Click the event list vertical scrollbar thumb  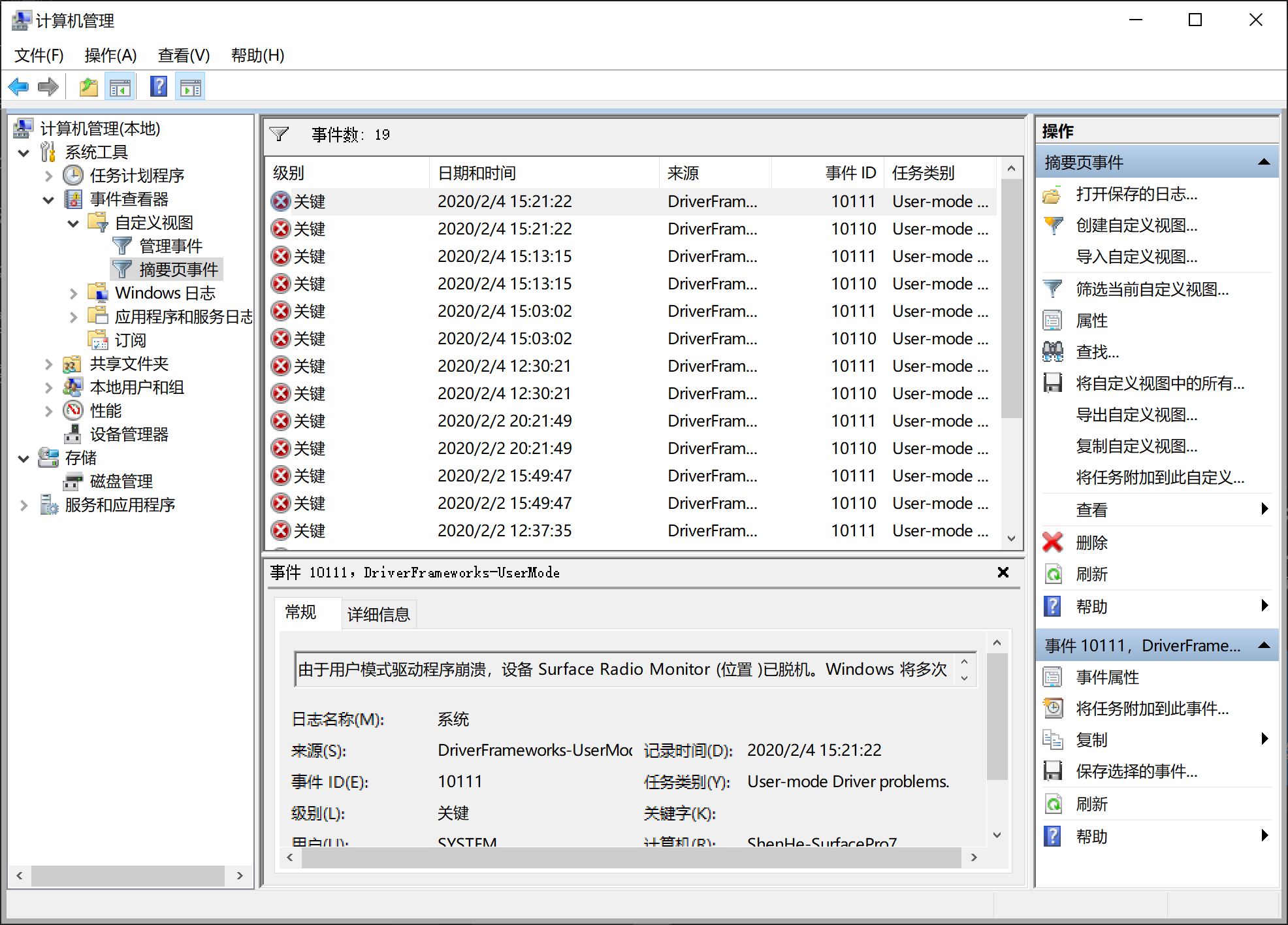coord(1011,299)
